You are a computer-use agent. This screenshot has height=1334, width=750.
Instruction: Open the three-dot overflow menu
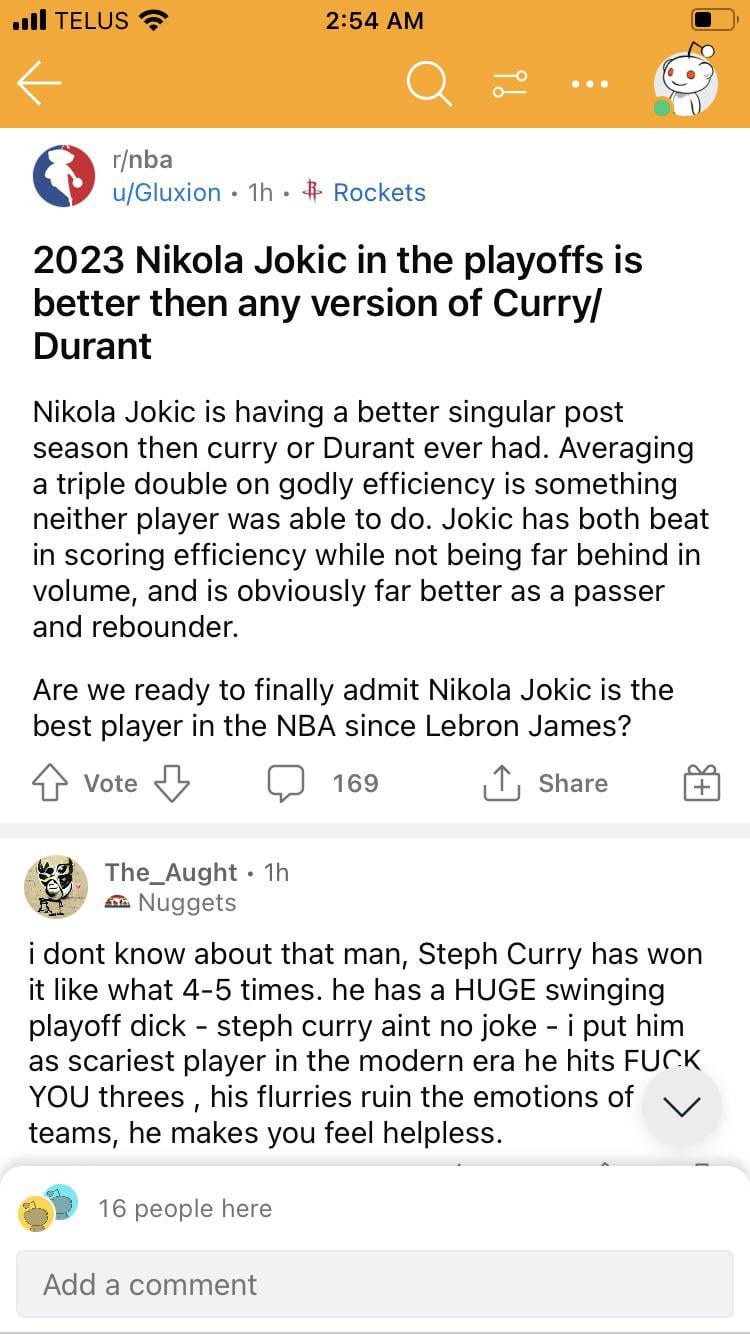click(590, 84)
